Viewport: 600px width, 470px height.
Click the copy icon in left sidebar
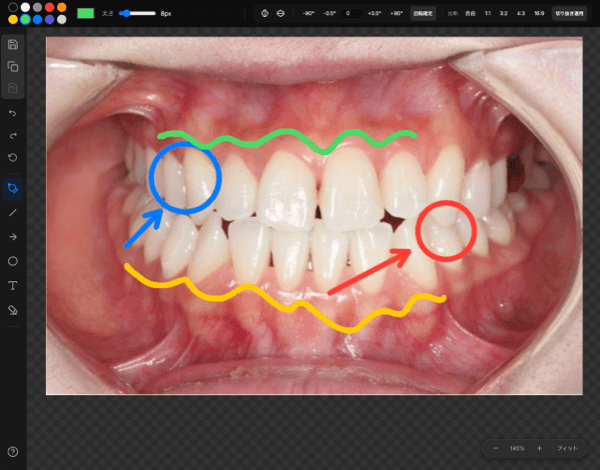[13, 67]
